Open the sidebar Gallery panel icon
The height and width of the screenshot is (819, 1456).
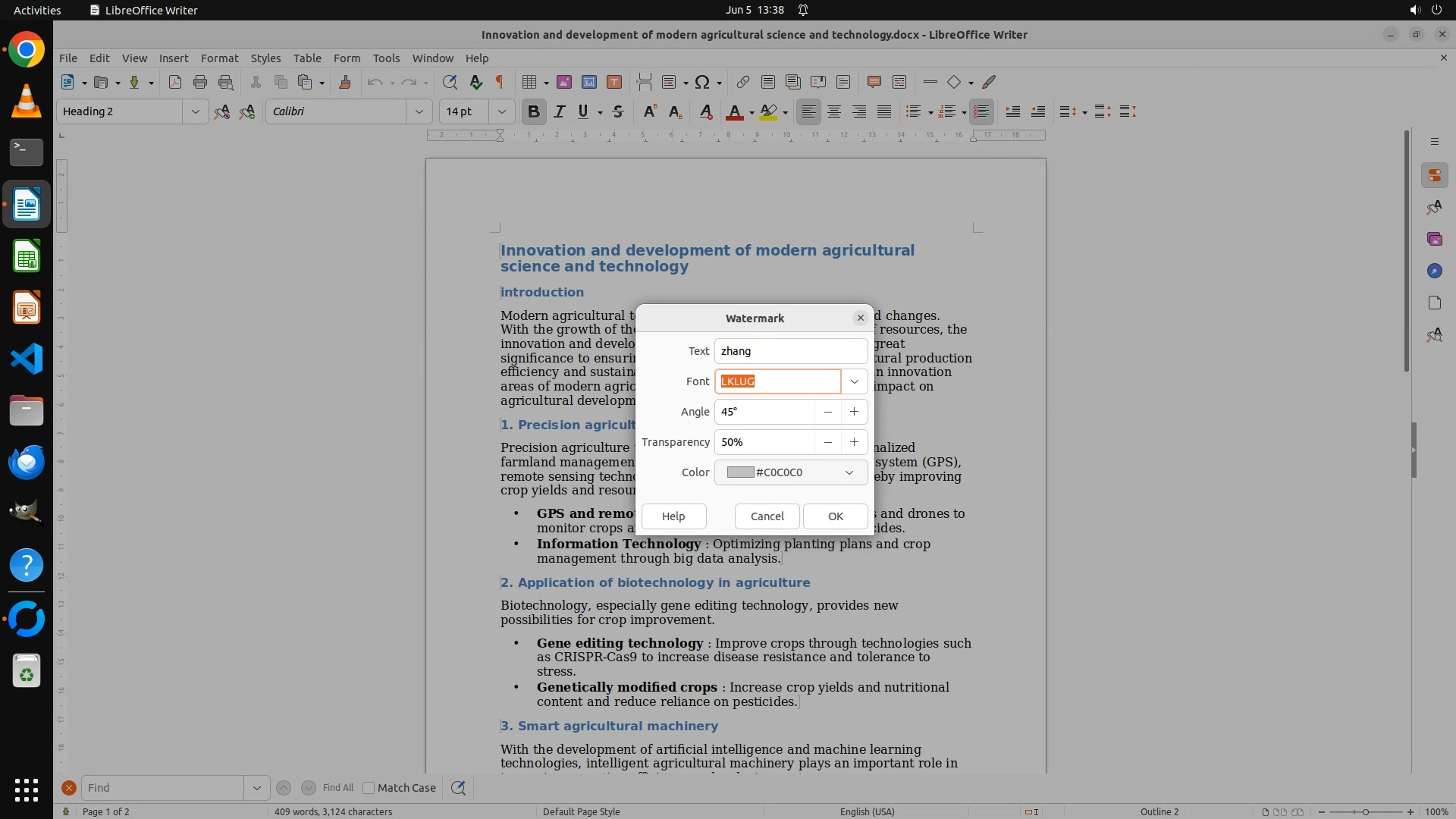pos(1434,239)
